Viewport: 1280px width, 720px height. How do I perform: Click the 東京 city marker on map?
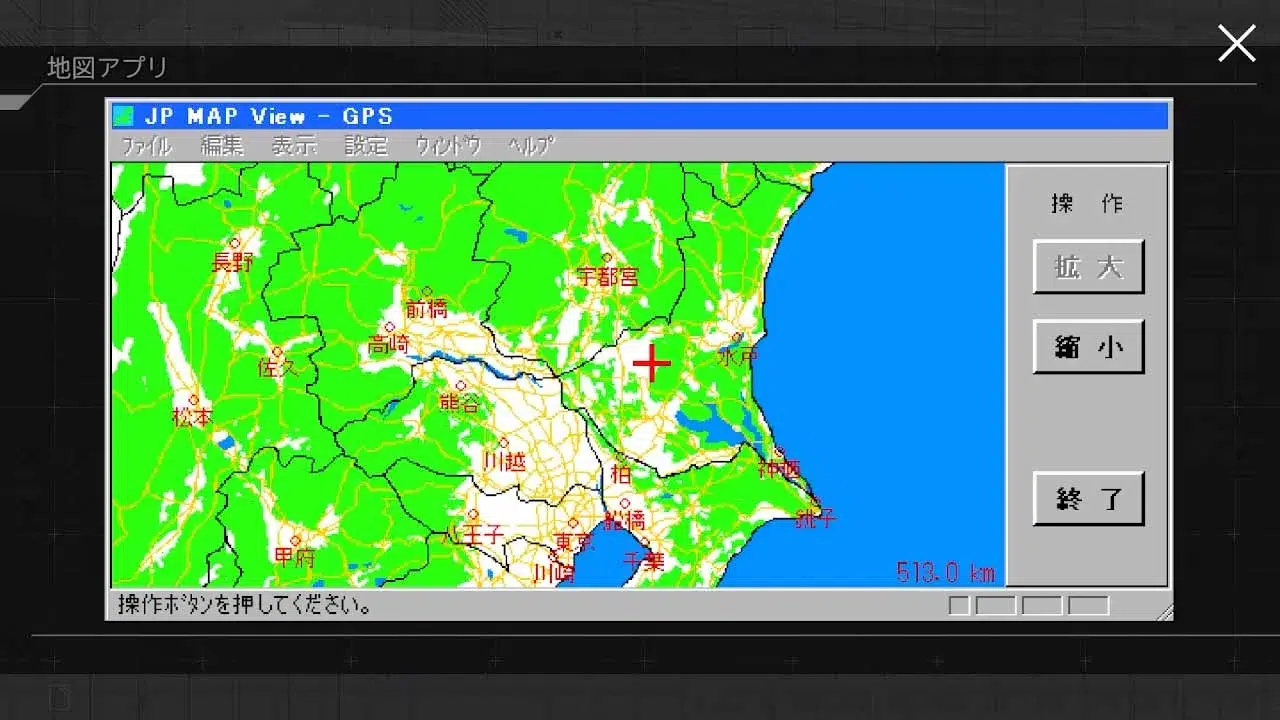click(574, 524)
